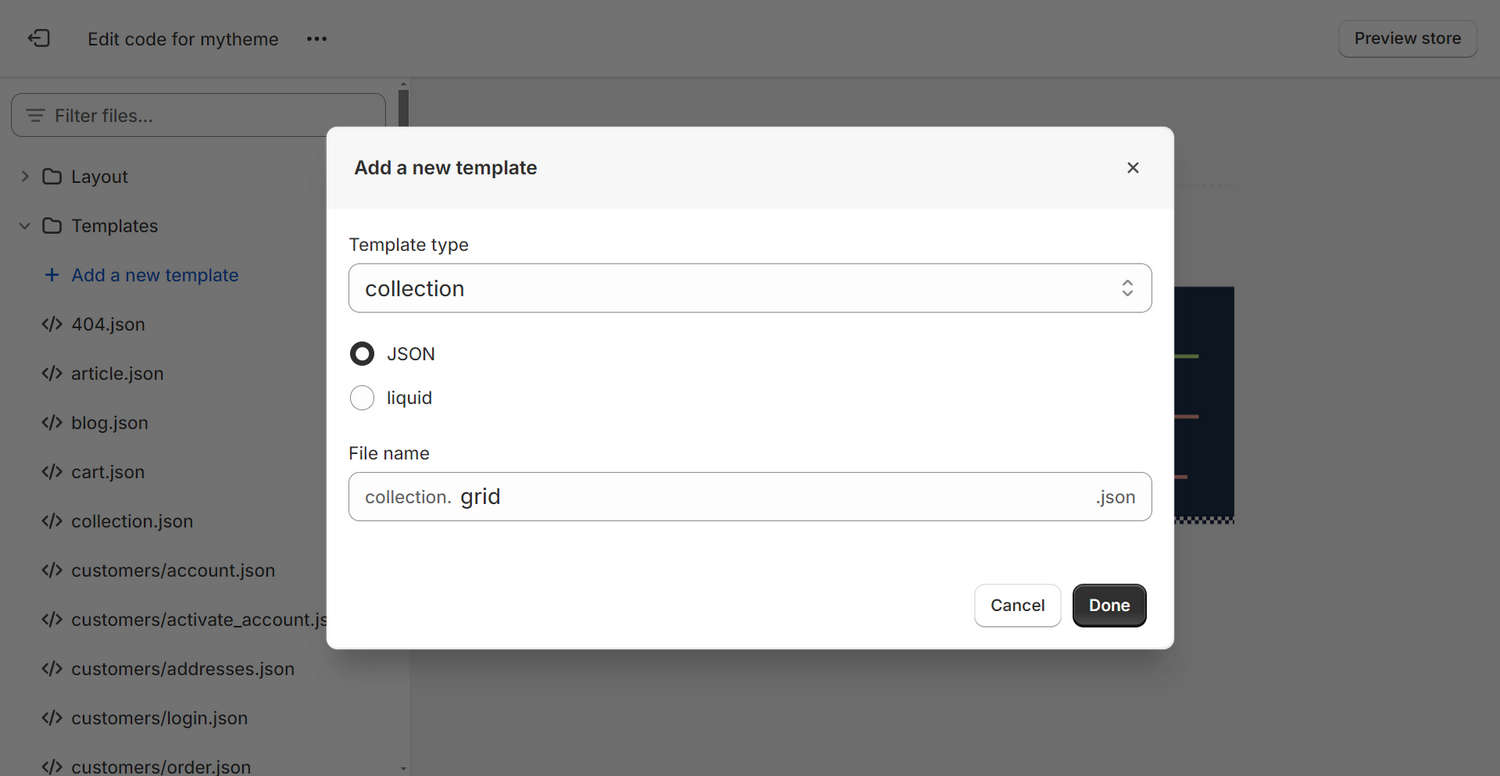The image size is (1500, 776).
Task: Click the Edit code for mytheme title
Action: pos(183,39)
